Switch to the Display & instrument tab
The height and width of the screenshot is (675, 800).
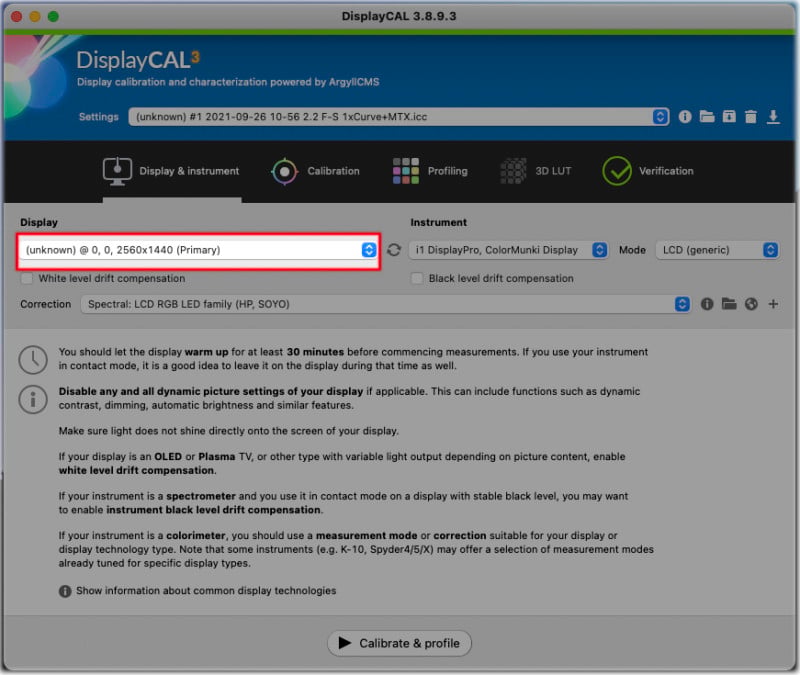pyautogui.click(x=172, y=171)
